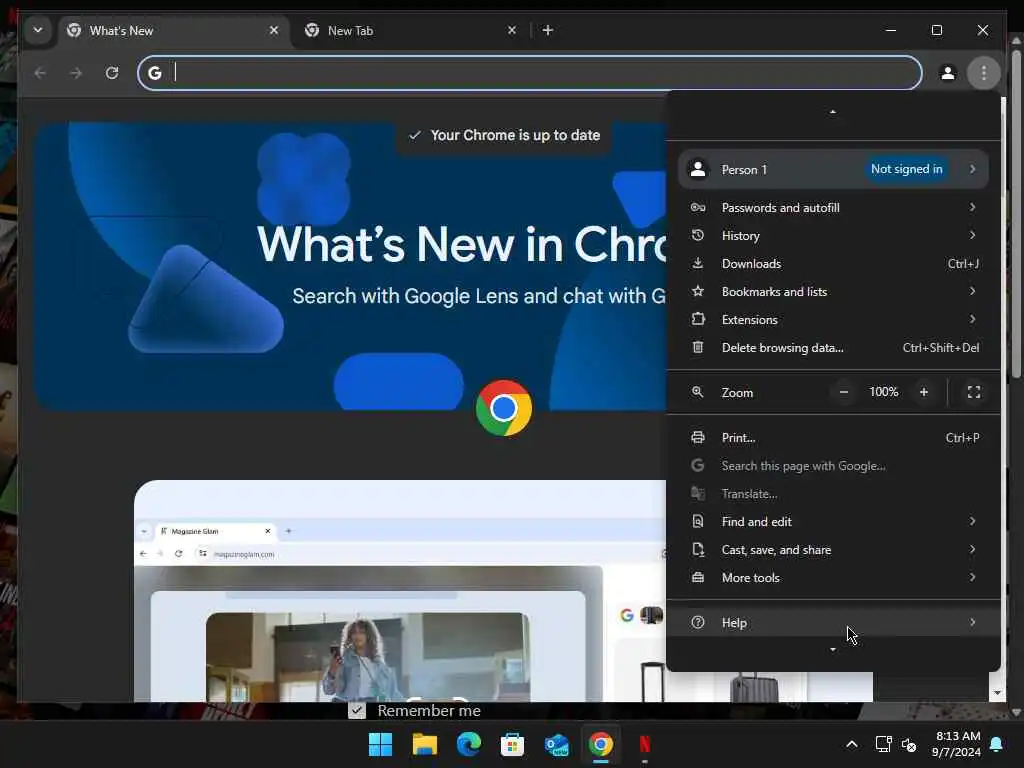Click menu scroll-down arrow at bottom
Image resolution: width=1024 pixels, height=768 pixels.
[833, 650]
